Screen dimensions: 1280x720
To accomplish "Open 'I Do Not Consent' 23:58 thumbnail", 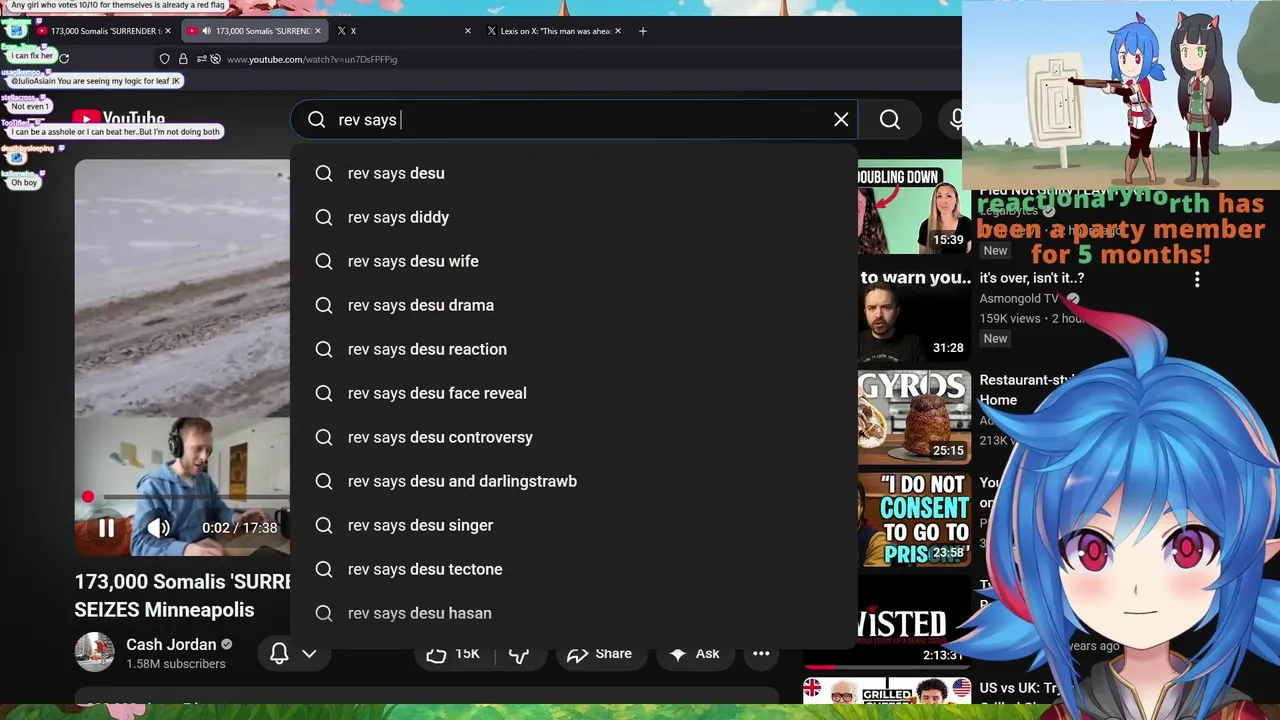I will 914,519.
